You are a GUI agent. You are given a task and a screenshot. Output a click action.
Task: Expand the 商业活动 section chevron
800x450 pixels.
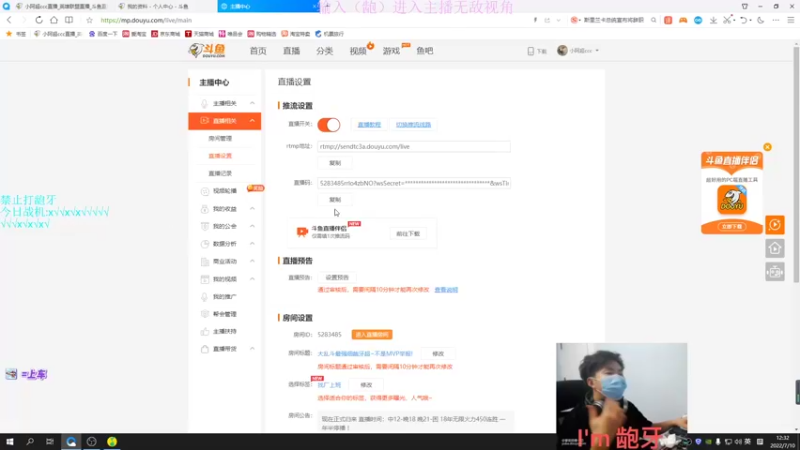pyautogui.click(x=252, y=261)
